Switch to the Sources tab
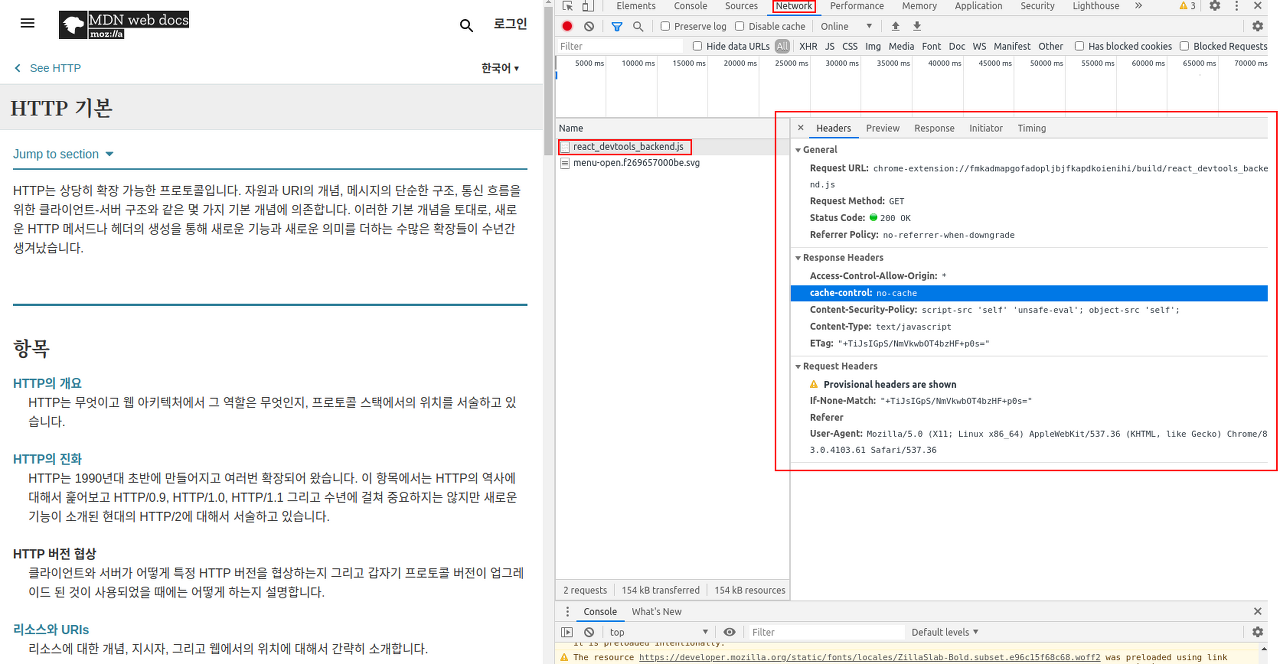 [741, 6]
